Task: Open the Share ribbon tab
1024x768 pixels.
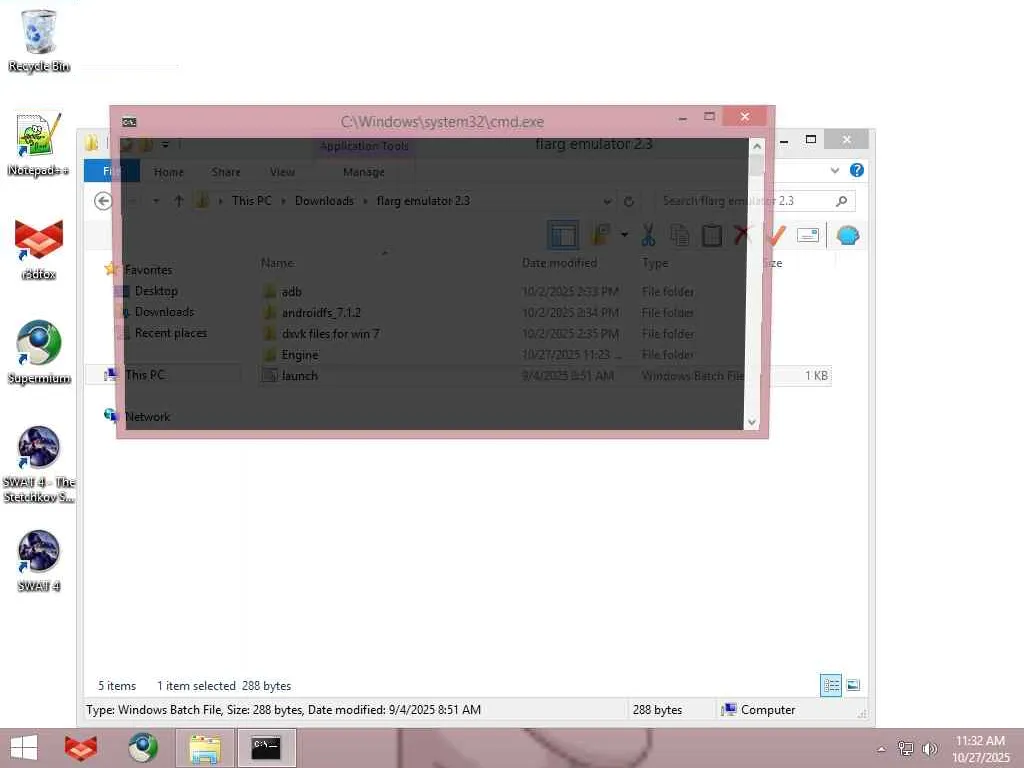Action: point(226,172)
